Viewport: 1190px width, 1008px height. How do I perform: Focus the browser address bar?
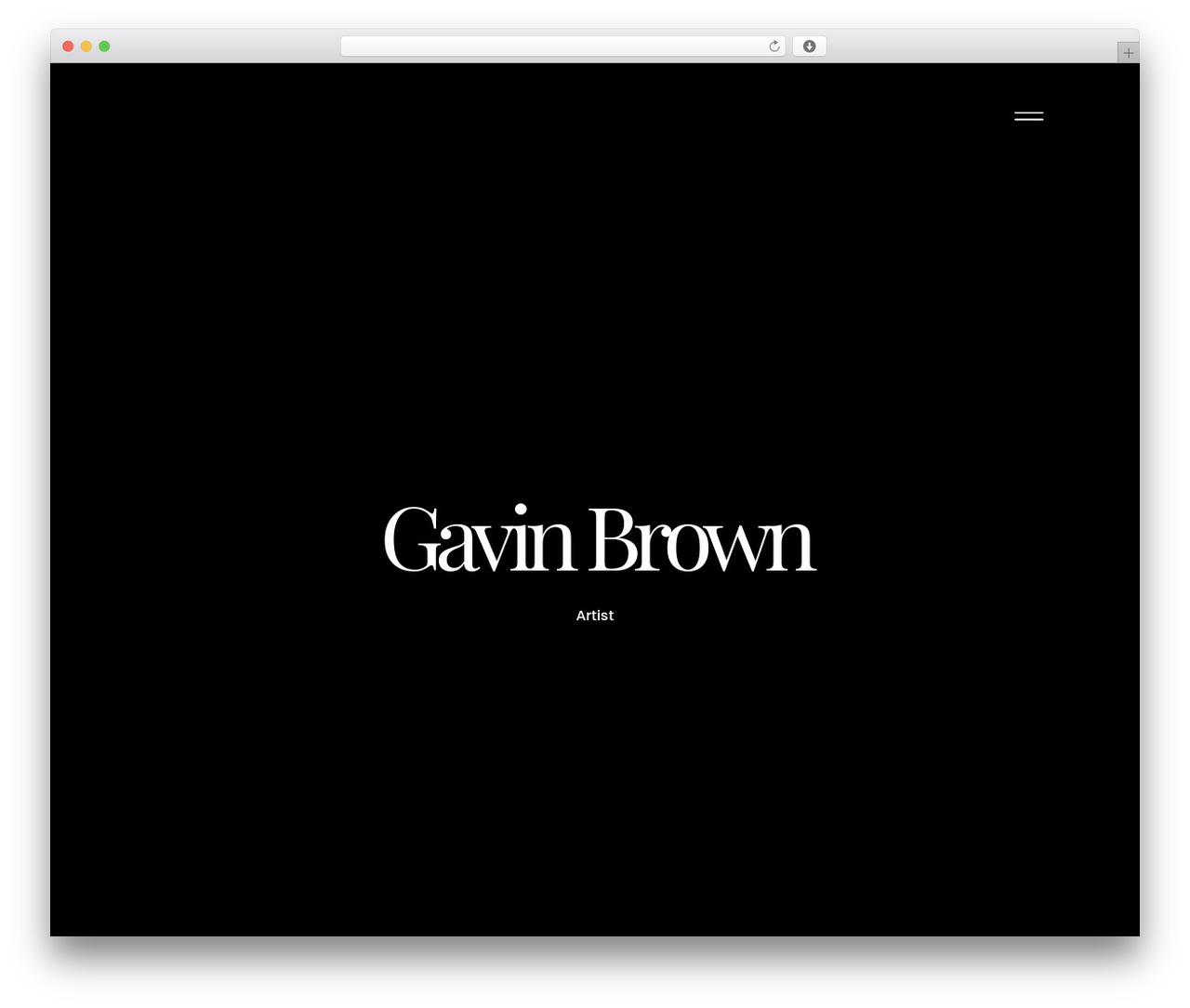point(562,46)
